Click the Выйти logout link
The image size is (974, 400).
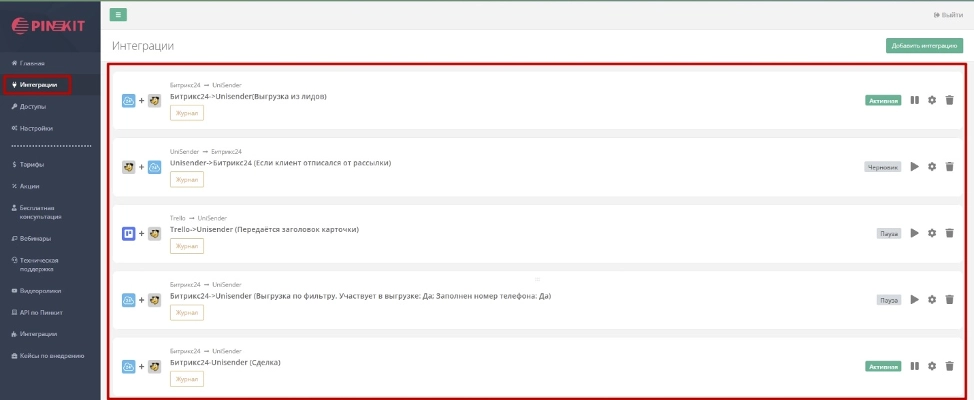click(948, 15)
